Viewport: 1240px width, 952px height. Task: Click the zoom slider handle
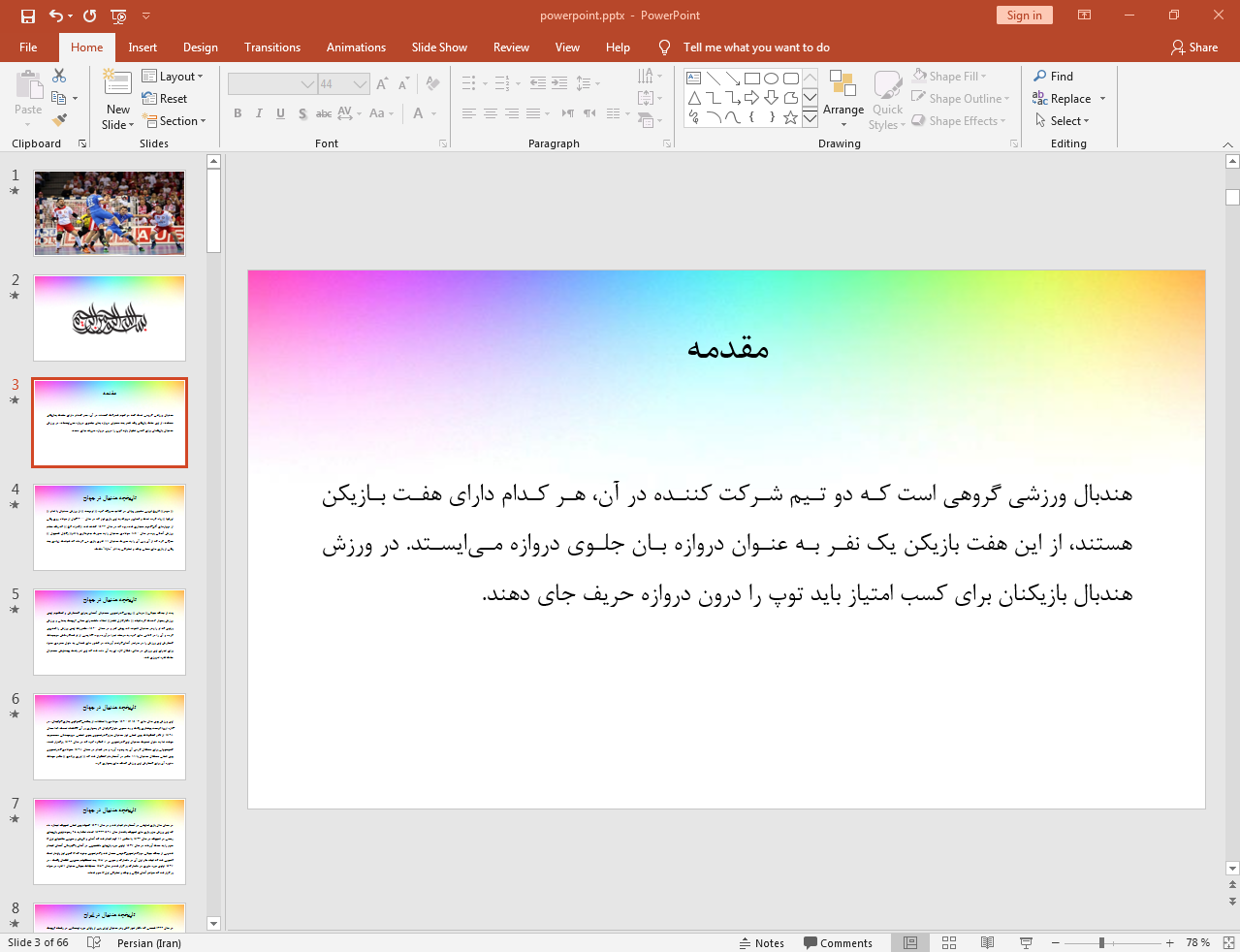[x=1101, y=942]
